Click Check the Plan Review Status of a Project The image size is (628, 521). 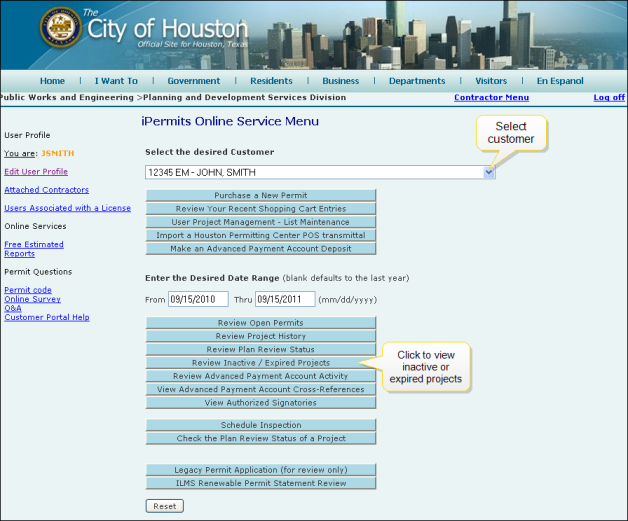[x=261, y=438]
